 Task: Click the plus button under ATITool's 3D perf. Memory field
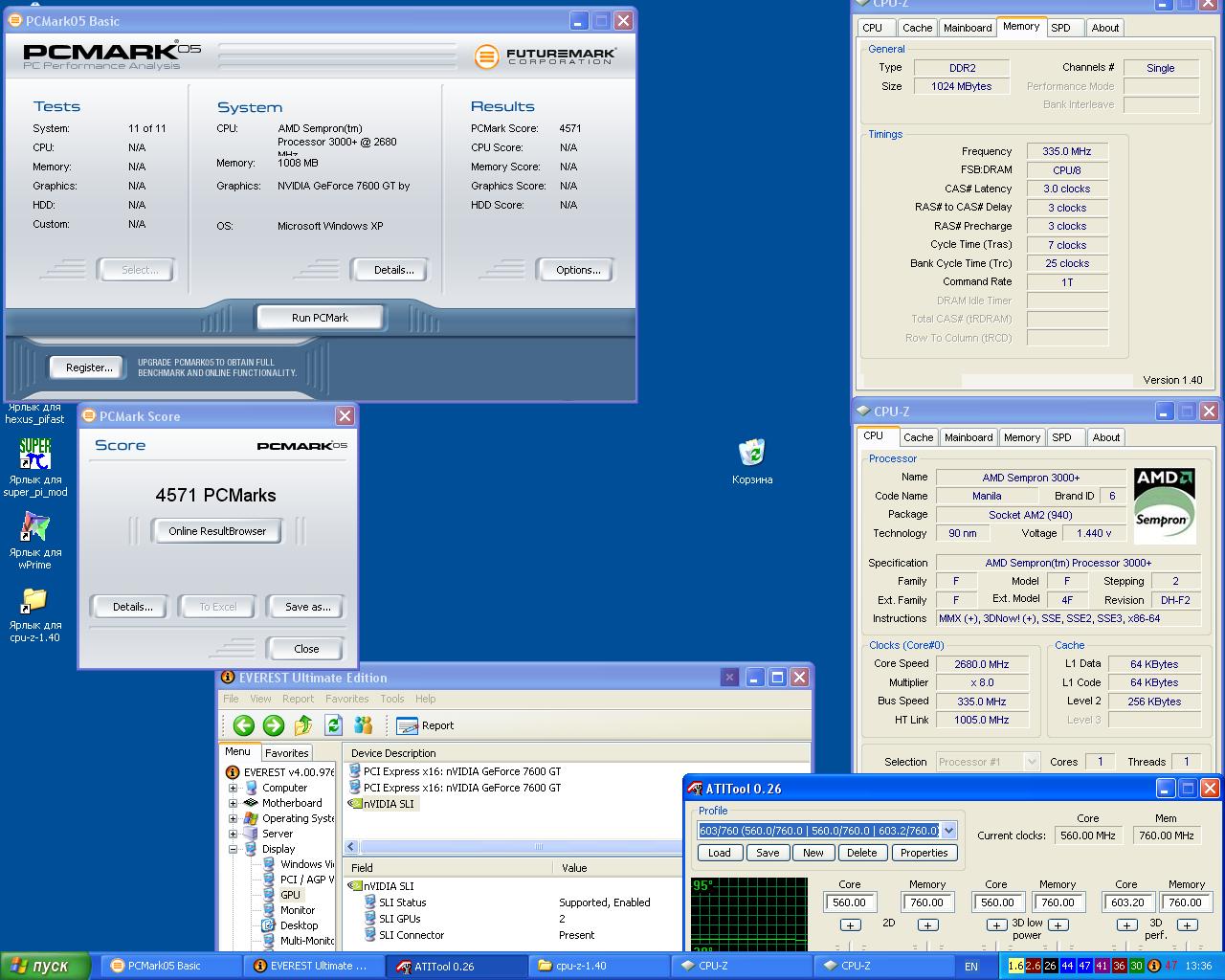coord(1187,925)
